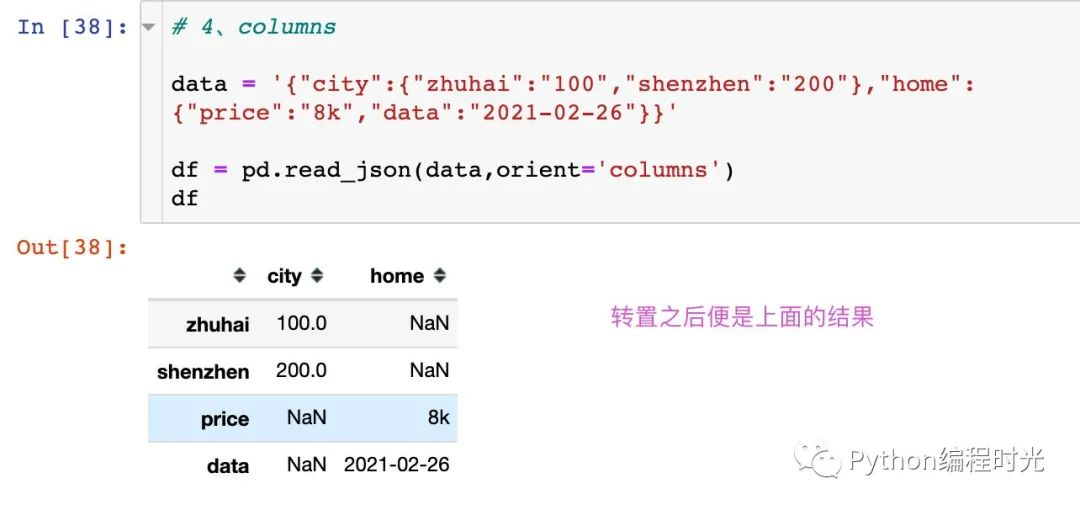This screenshot has height=510, width=1080.
Task: Click the '# 4、columns' comment line
Action: (254, 27)
